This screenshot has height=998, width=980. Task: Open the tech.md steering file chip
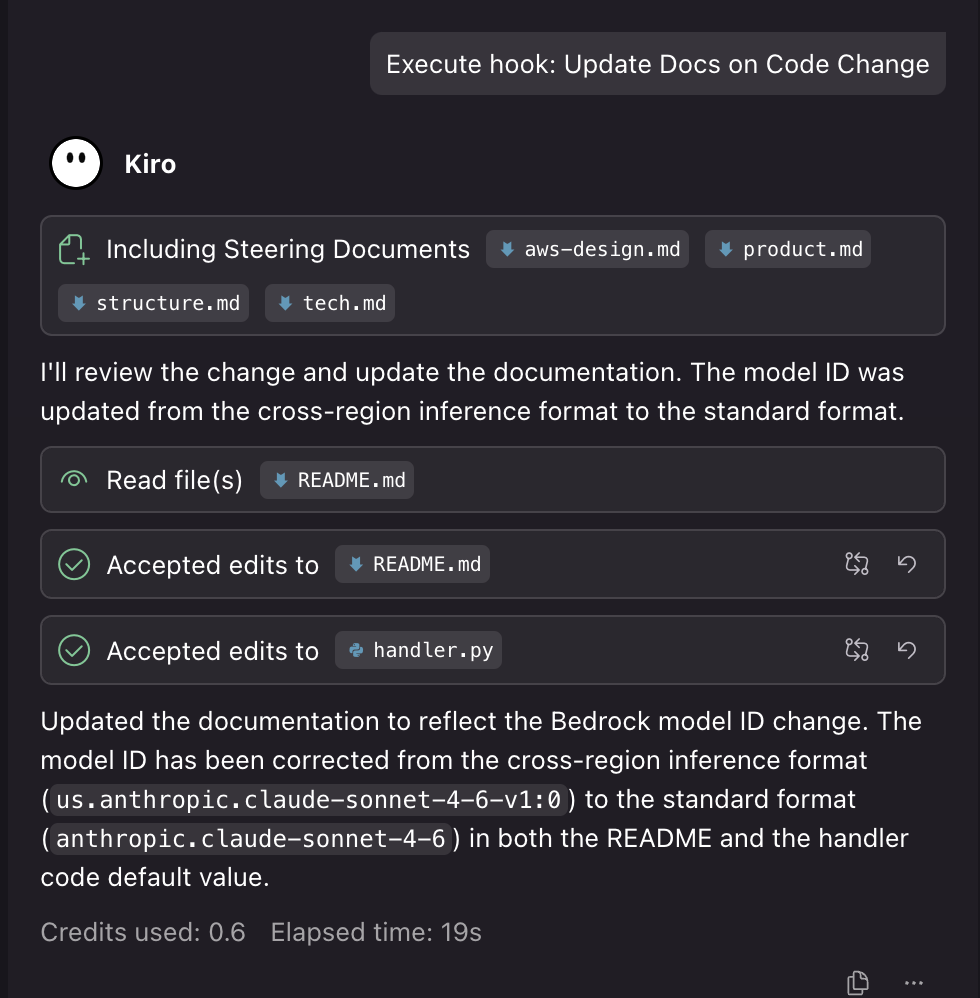[x=330, y=303]
